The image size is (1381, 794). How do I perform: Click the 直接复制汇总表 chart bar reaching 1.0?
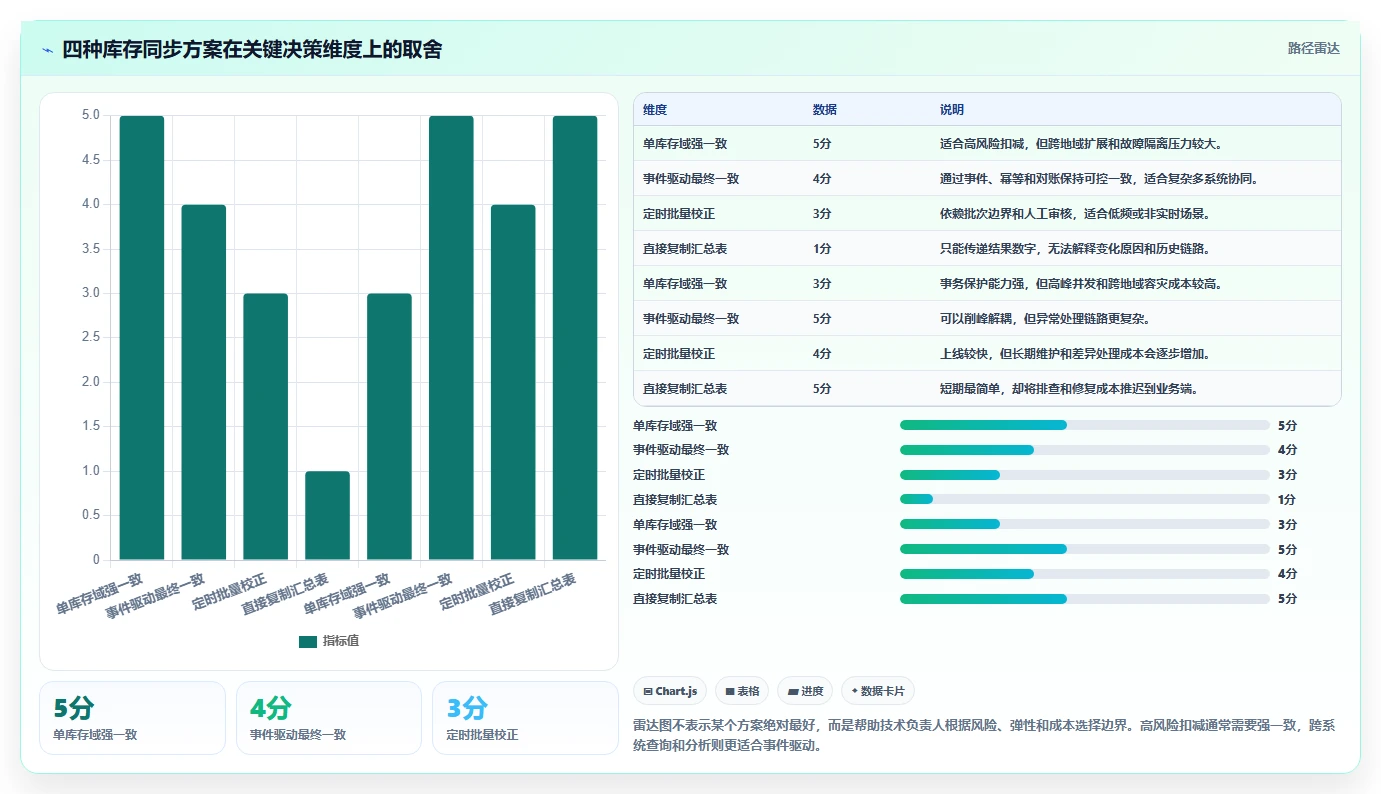pos(328,515)
